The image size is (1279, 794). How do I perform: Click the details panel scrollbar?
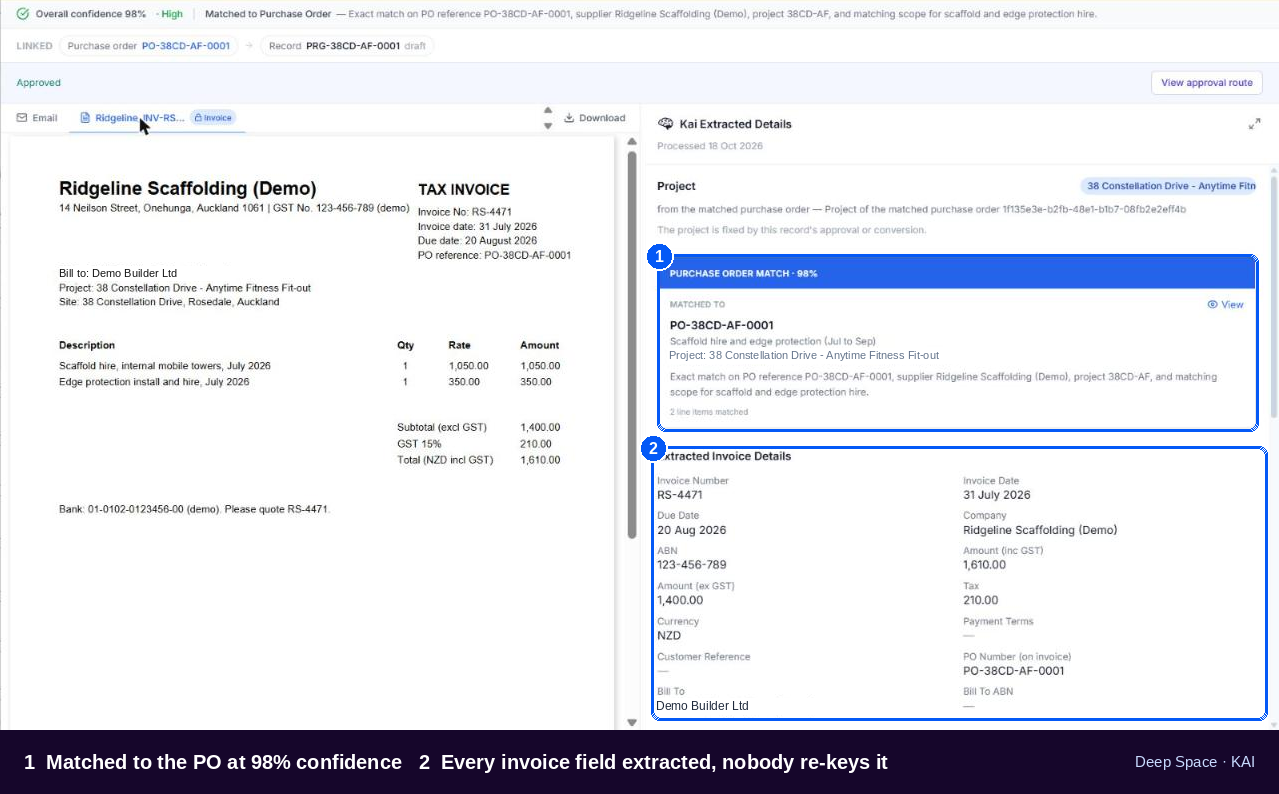coord(1273,296)
